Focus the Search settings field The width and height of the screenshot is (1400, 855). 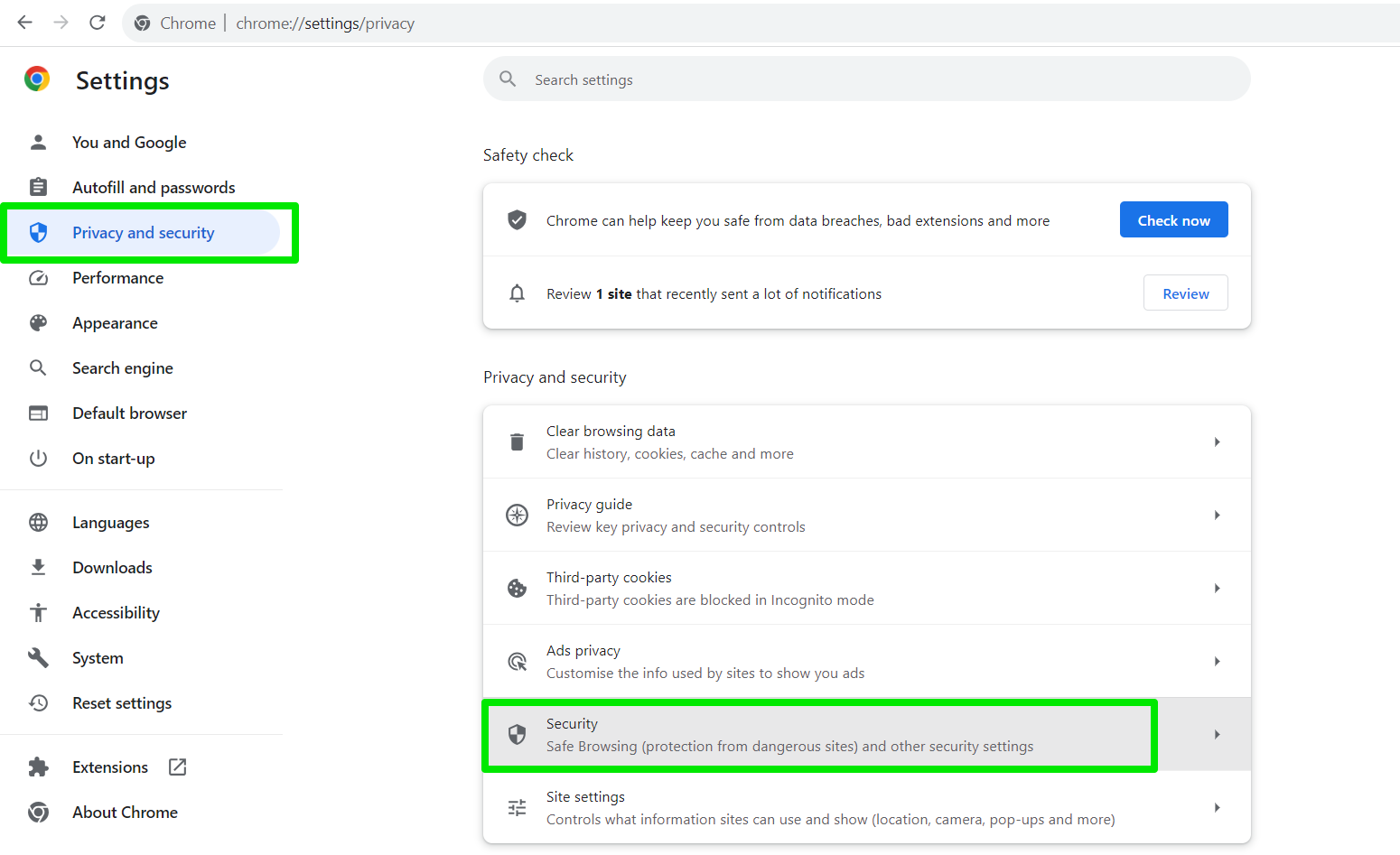coord(867,79)
